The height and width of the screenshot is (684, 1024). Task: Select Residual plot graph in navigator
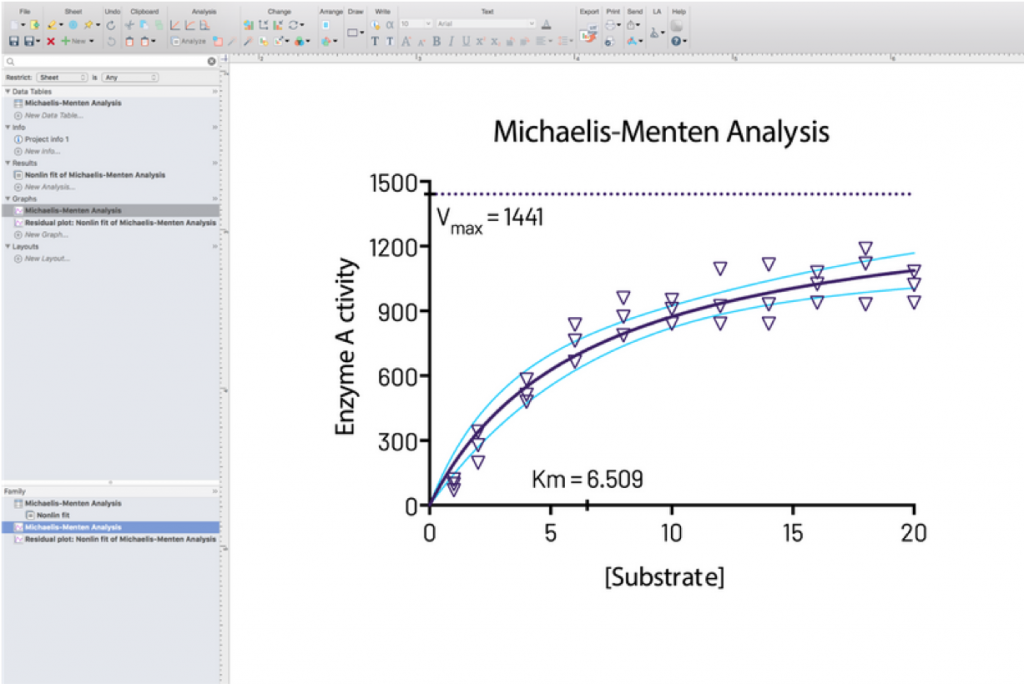pos(120,223)
